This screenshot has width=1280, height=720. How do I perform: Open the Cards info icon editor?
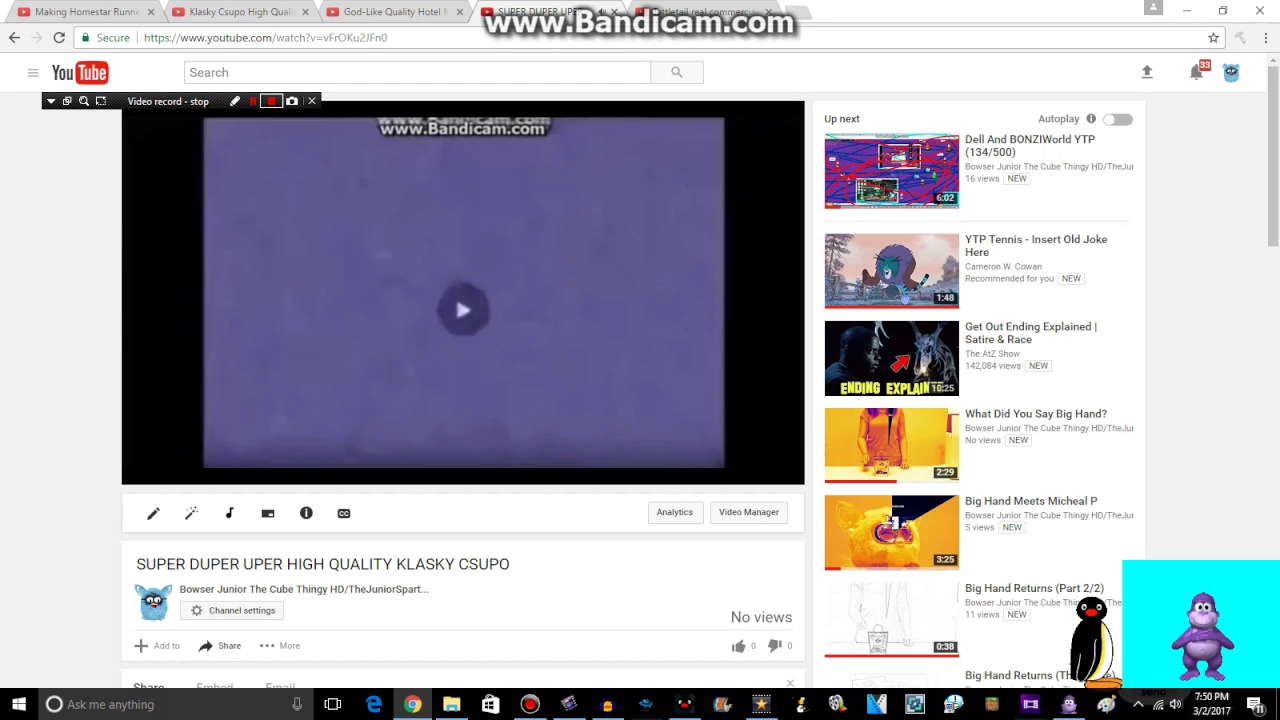(x=306, y=513)
